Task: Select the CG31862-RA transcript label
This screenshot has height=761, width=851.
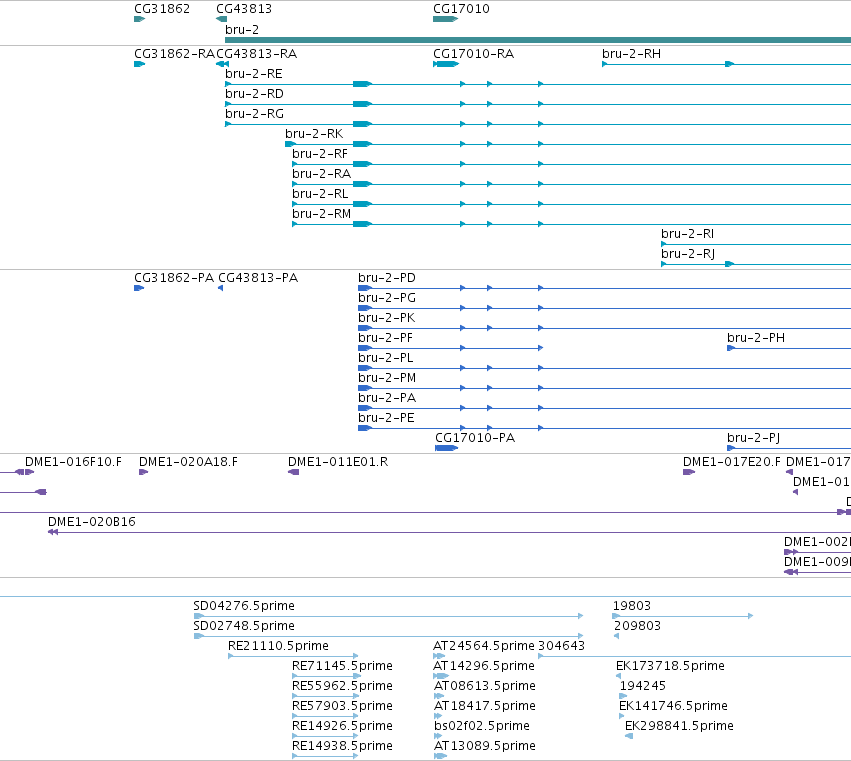Action: click(x=174, y=54)
